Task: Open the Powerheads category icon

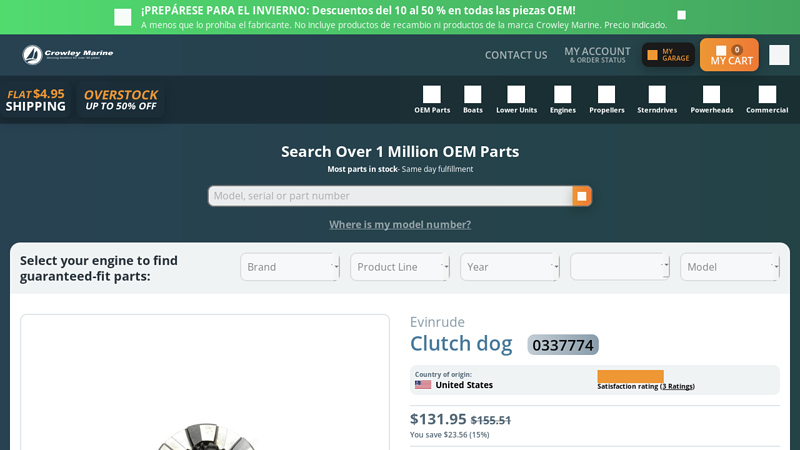Action: 711,94
